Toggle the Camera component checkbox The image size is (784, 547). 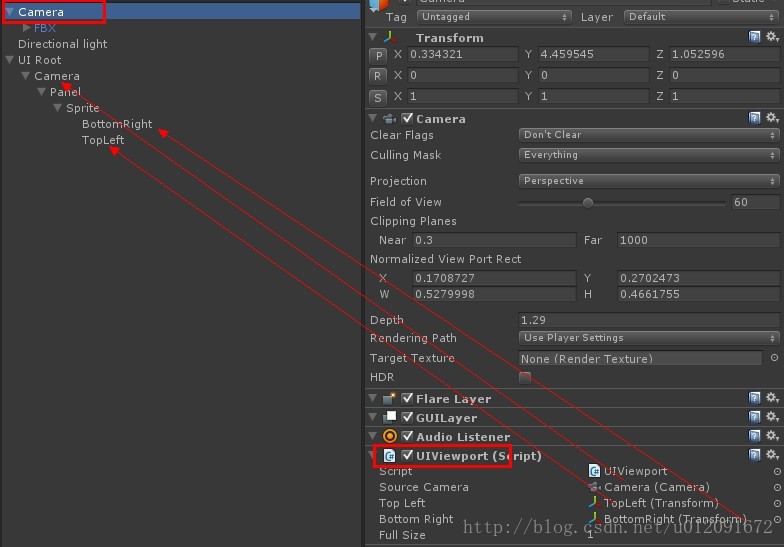408,118
